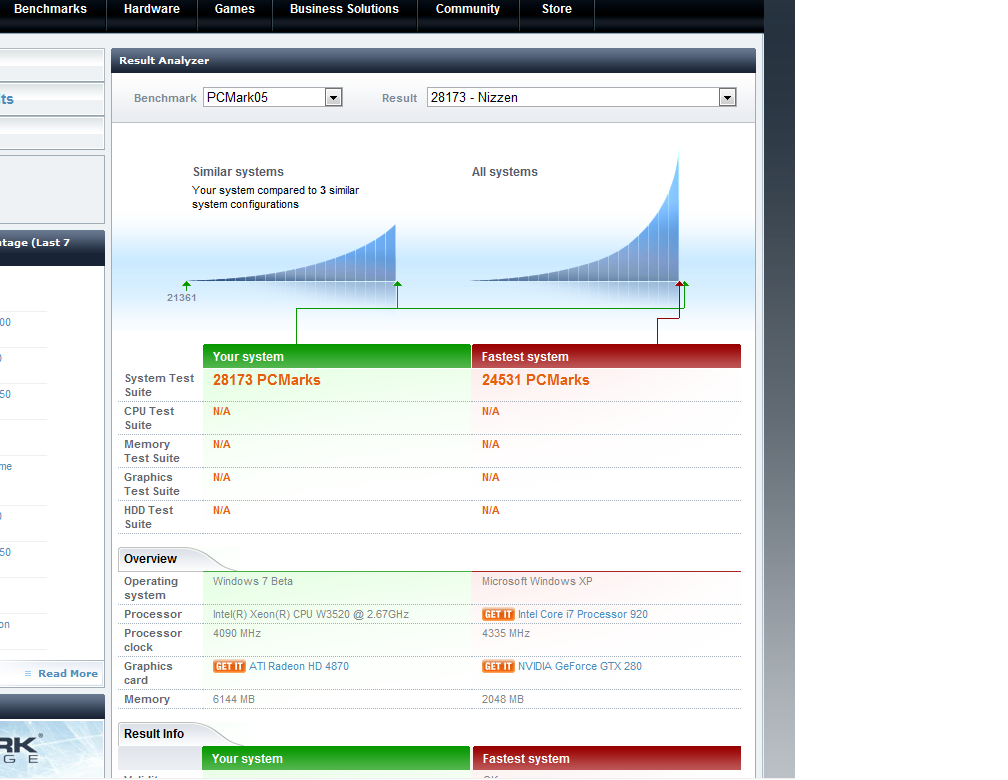Open the Hardware menu

[x=152, y=9]
